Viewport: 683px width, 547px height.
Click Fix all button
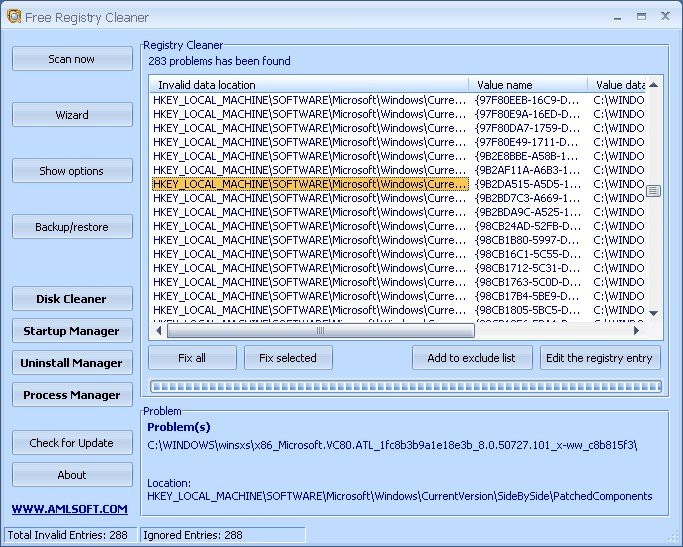192,358
